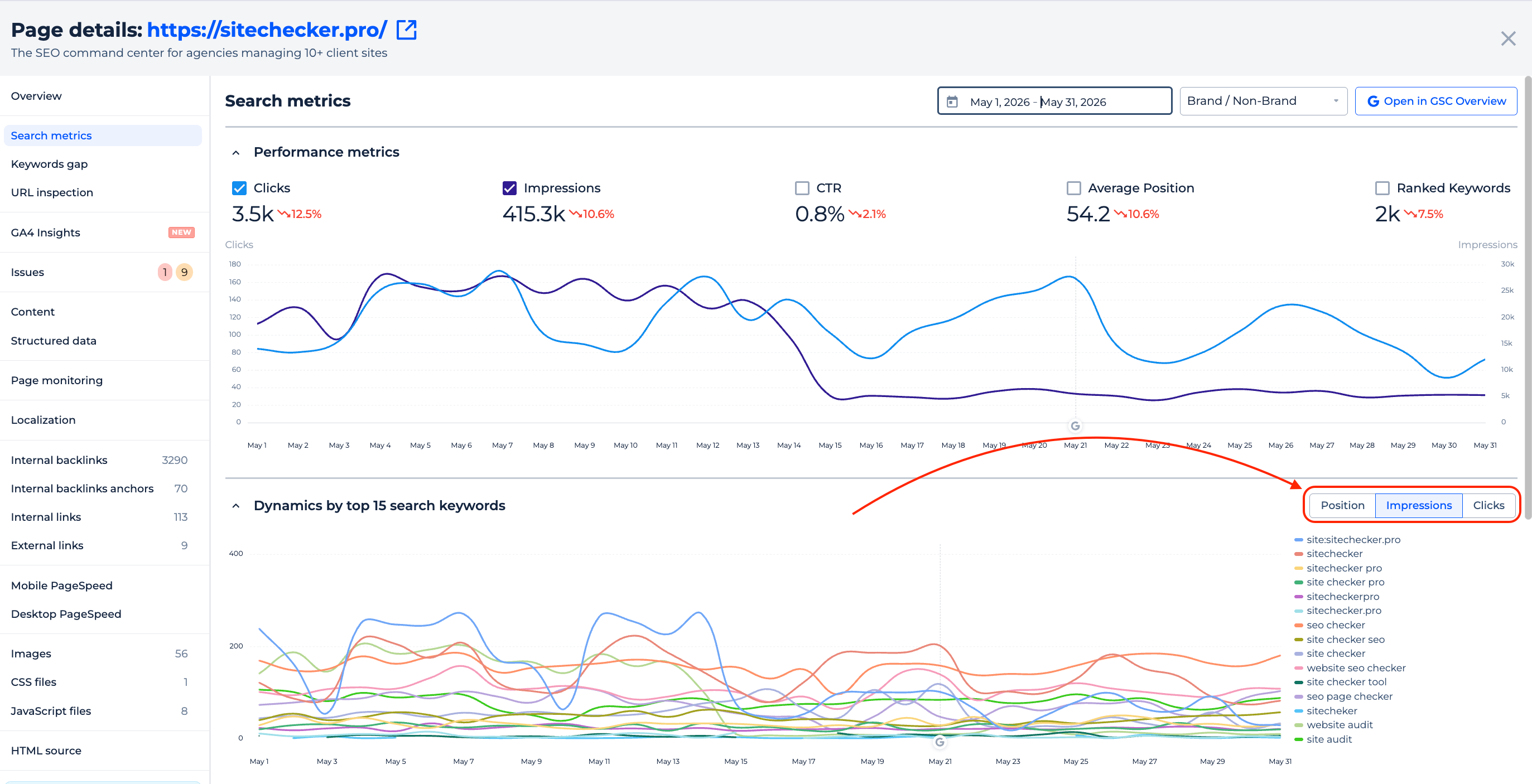Open JavaScript files in sidebar
Viewport: 1532px width, 784px height.
tap(51, 711)
